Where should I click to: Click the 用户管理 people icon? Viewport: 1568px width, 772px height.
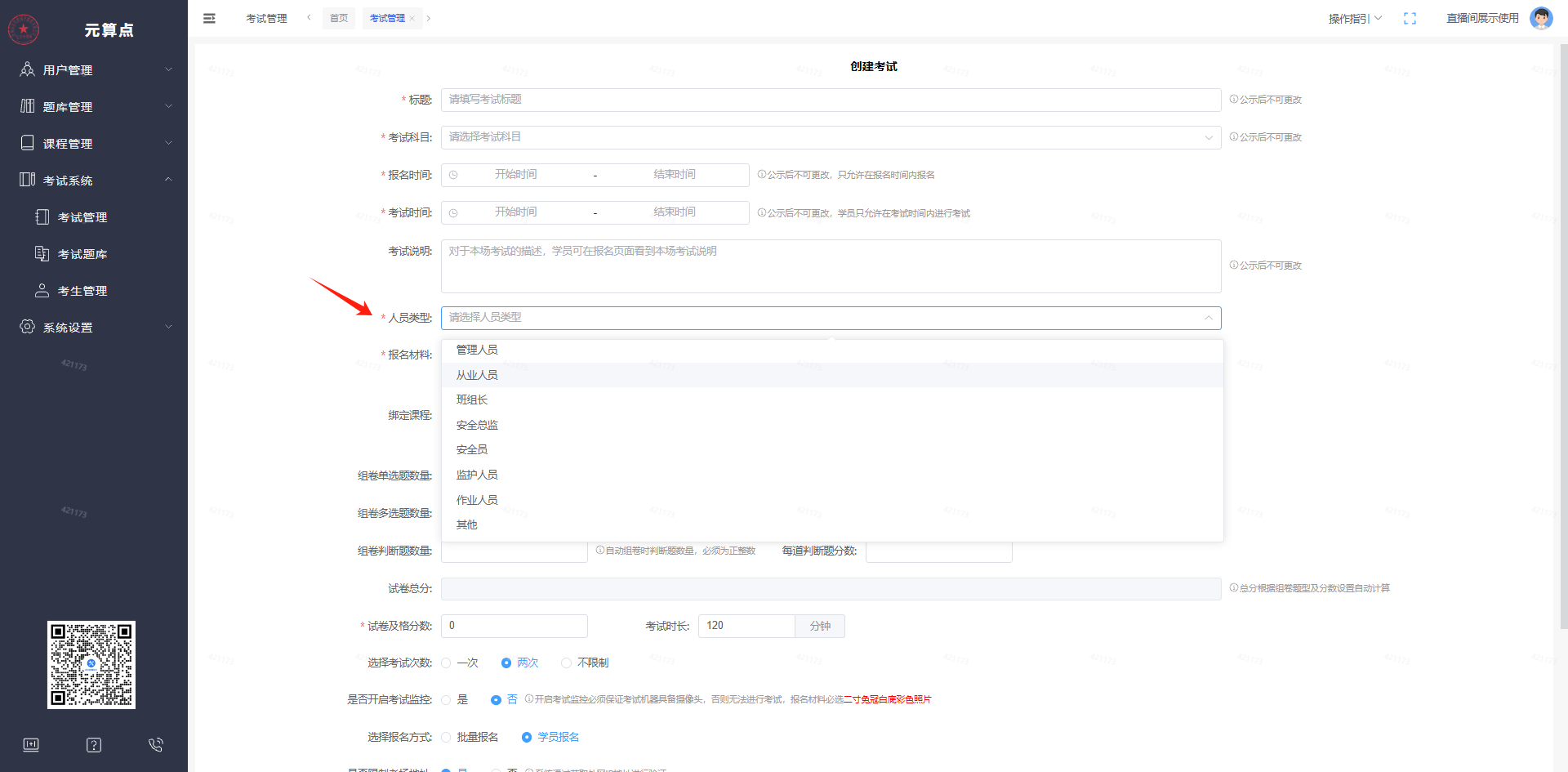click(27, 69)
